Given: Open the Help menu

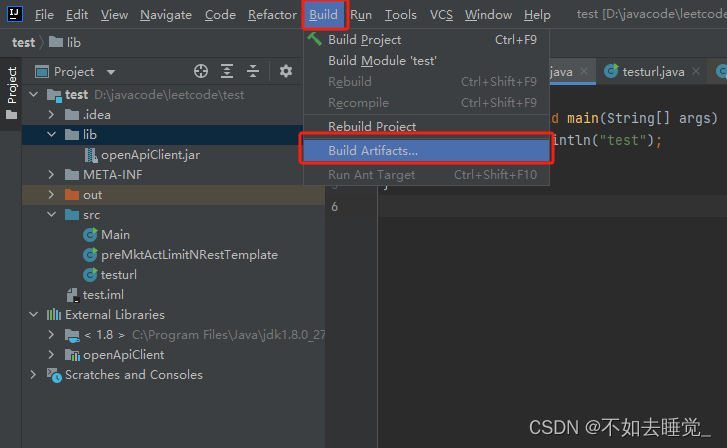Looking at the screenshot, I should click(537, 15).
